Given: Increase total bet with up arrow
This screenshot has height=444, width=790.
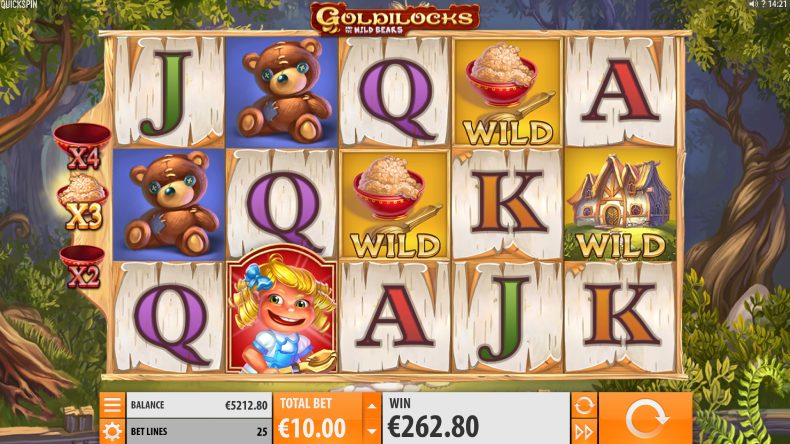Looking at the screenshot, I should [372, 406].
